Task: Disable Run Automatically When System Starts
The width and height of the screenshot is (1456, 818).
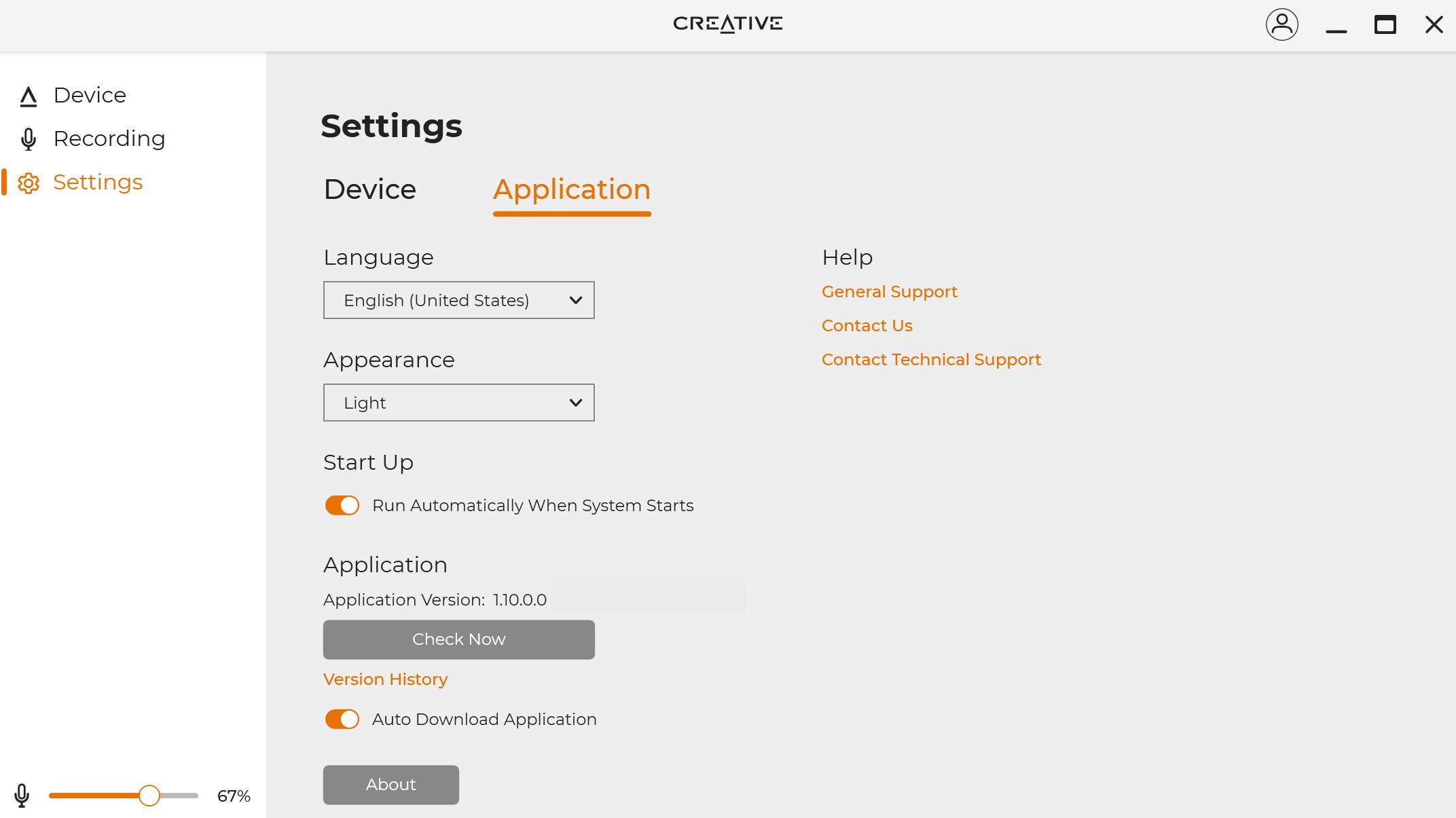Action: point(342,506)
